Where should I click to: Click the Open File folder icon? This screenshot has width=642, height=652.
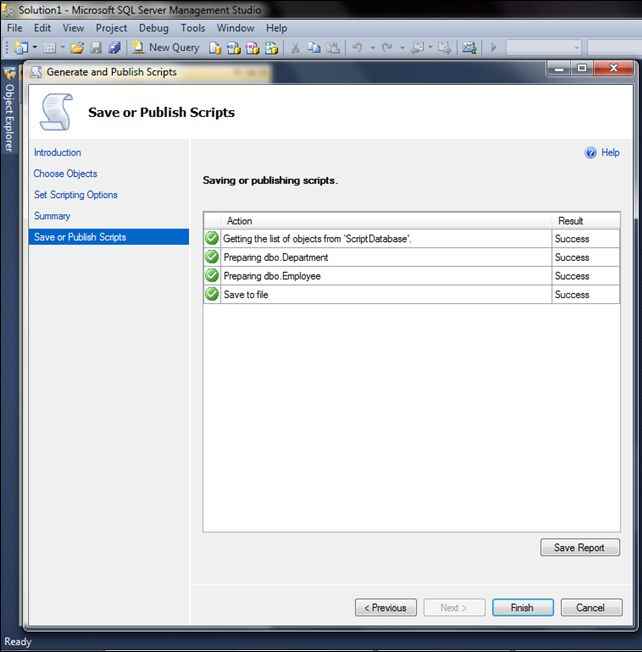(77, 48)
